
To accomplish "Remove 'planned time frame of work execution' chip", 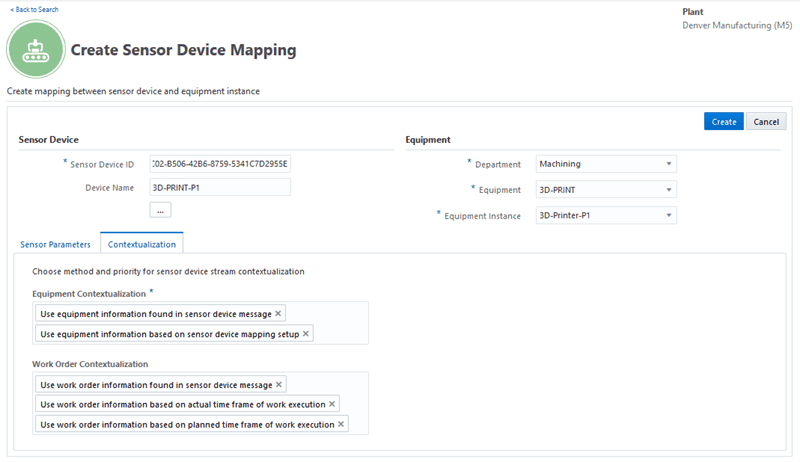I will coord(341,424).
